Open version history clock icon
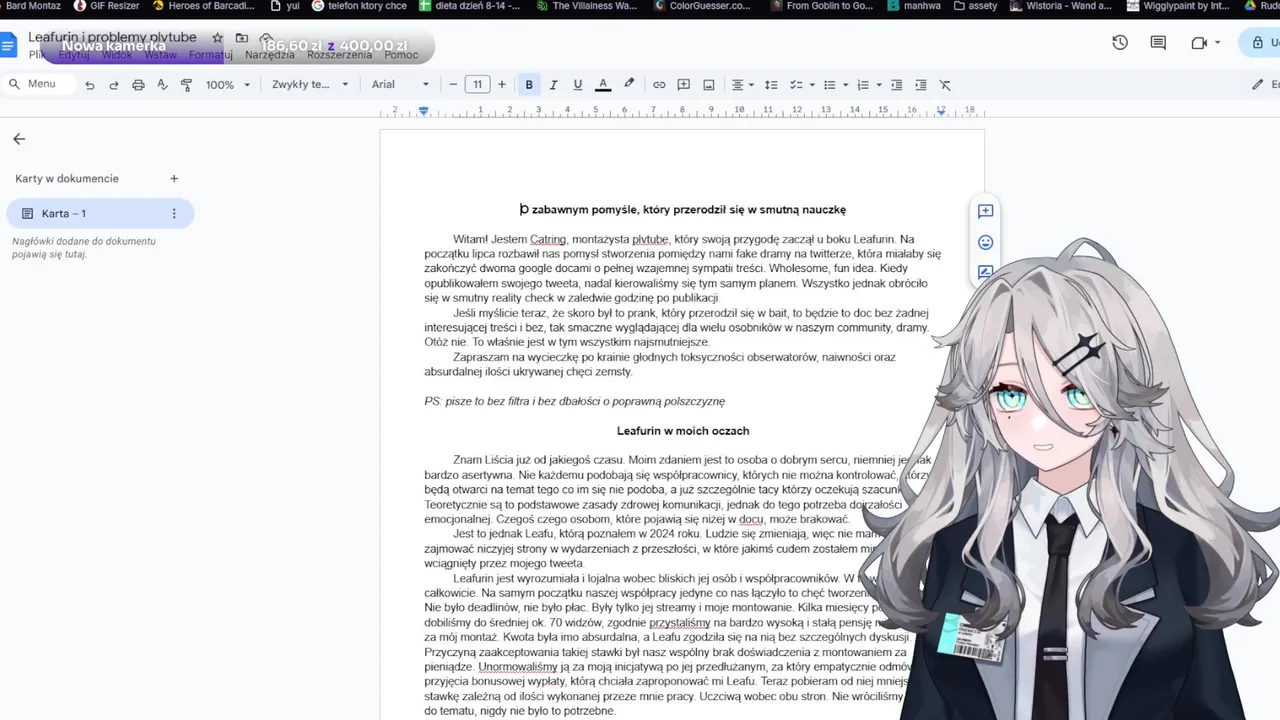 pyautogui.click(x=1120, y=43)
